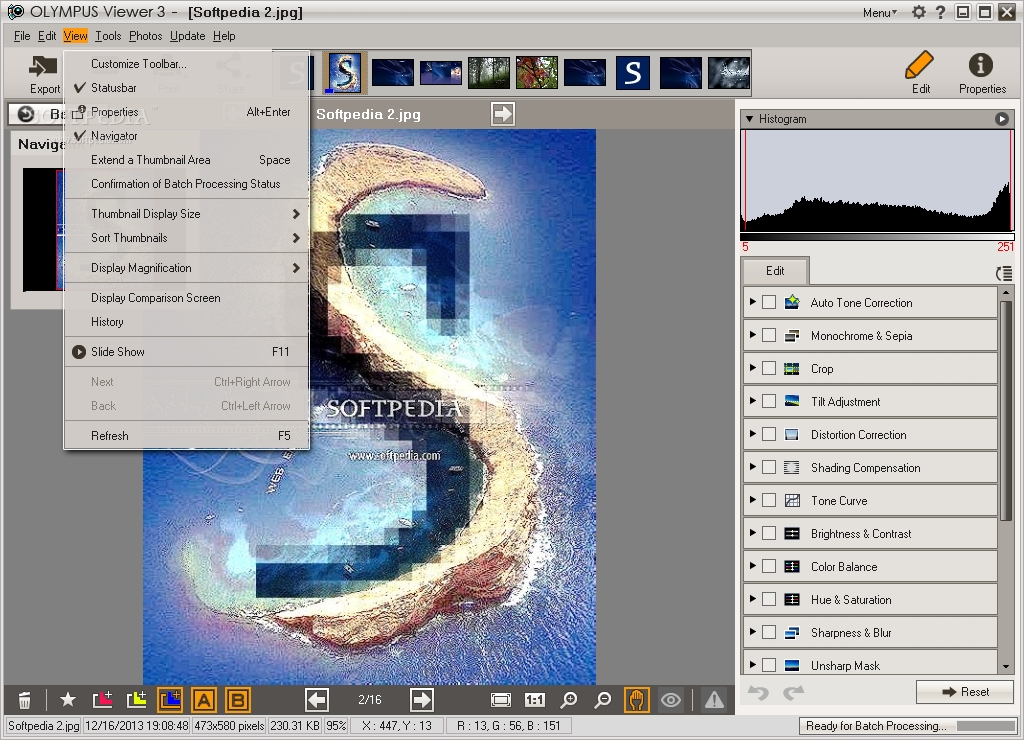Click the undo arrow in the edit panel

758,692
